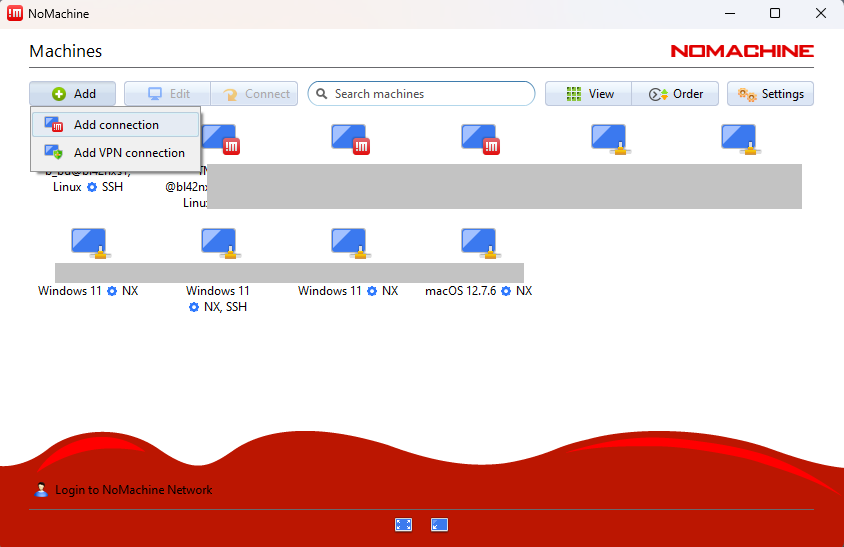The image size is (844, 547).
Task: Open the Order sorting options
Action: (x=676, y=94)
